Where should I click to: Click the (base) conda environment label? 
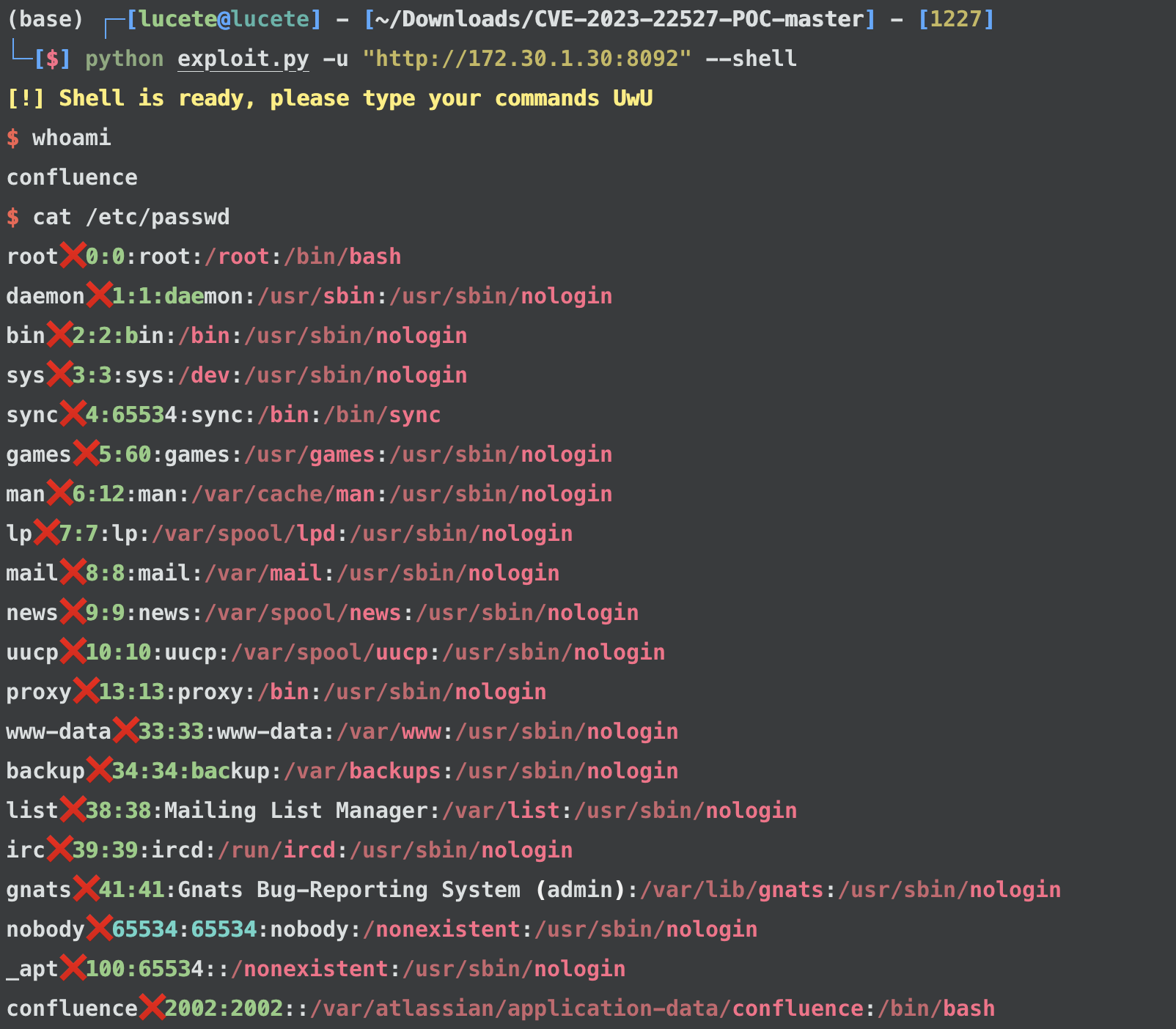(45, 19)
